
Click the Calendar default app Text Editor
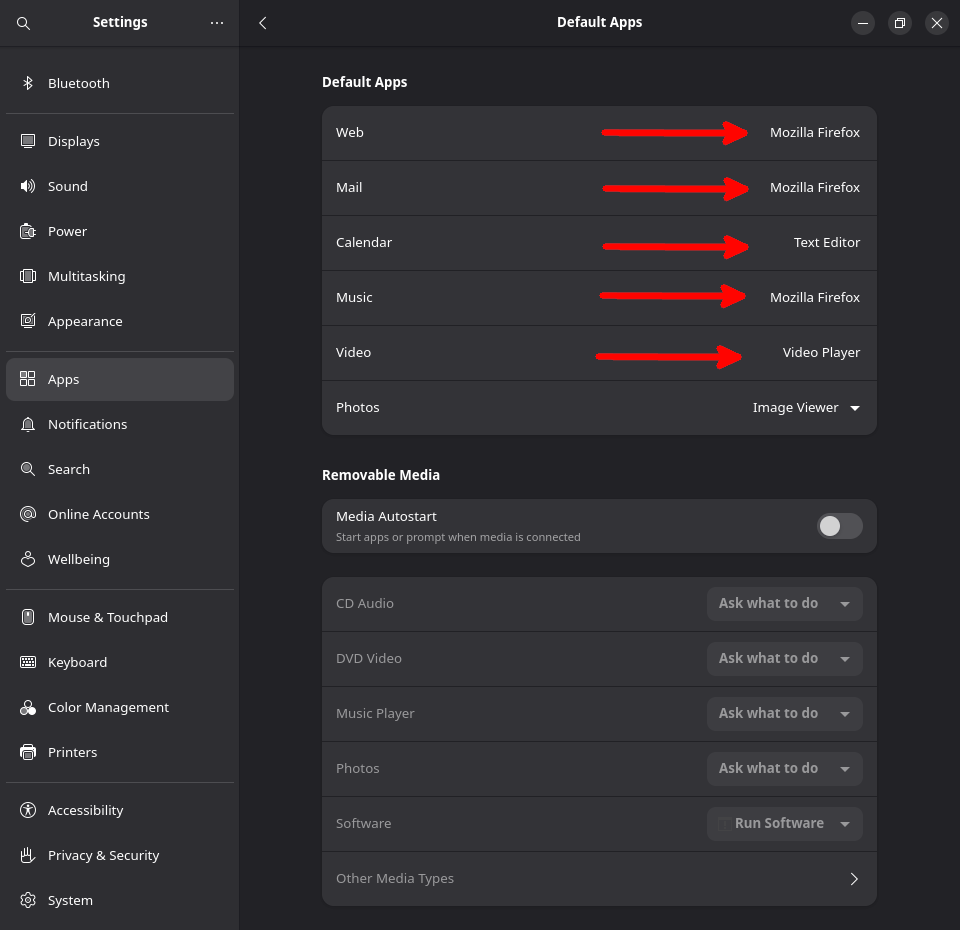pos(826,243)
